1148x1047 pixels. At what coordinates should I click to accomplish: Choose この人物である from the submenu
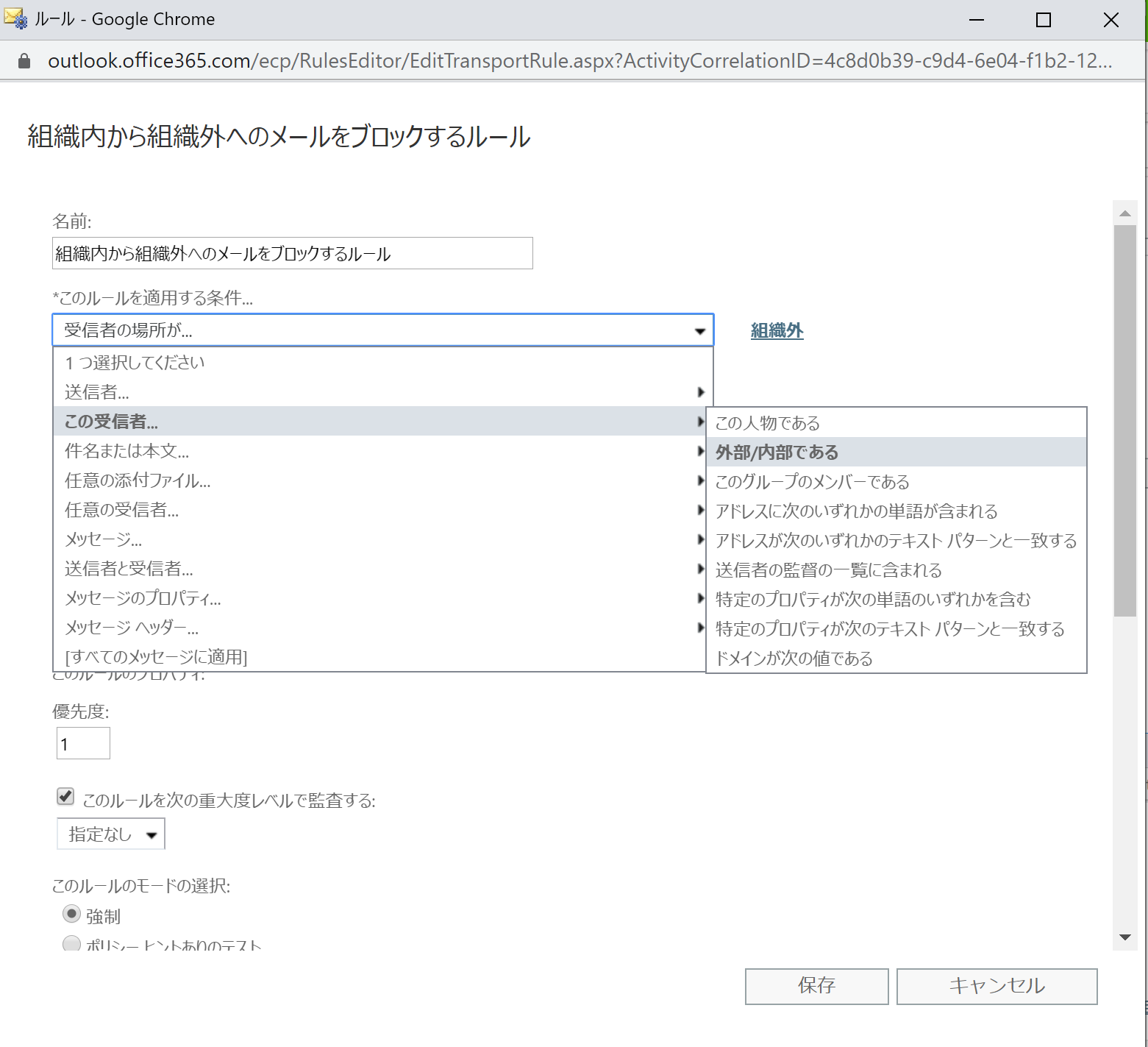(896, 423)
